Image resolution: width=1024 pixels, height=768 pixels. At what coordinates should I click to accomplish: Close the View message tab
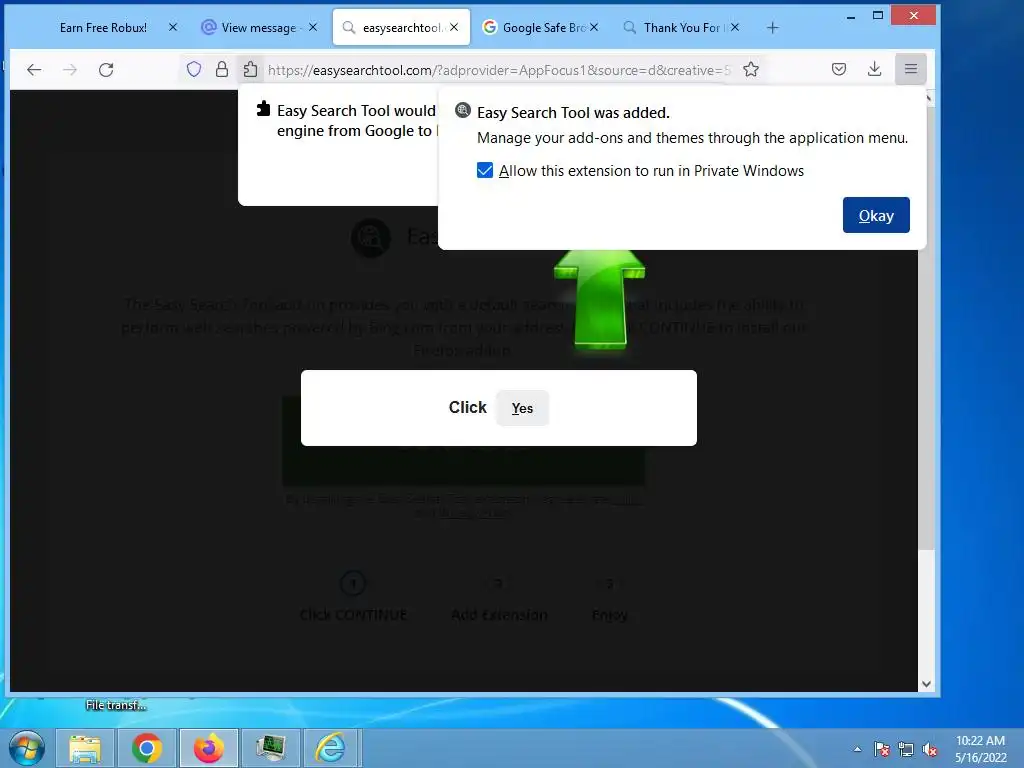(313, 27)
